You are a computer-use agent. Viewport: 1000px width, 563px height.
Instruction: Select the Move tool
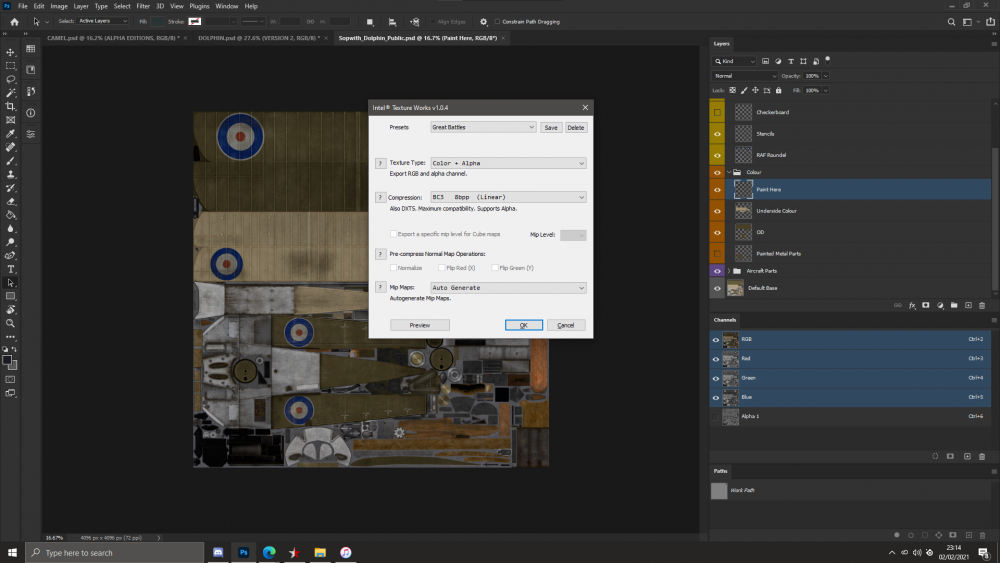pos(11,51)
